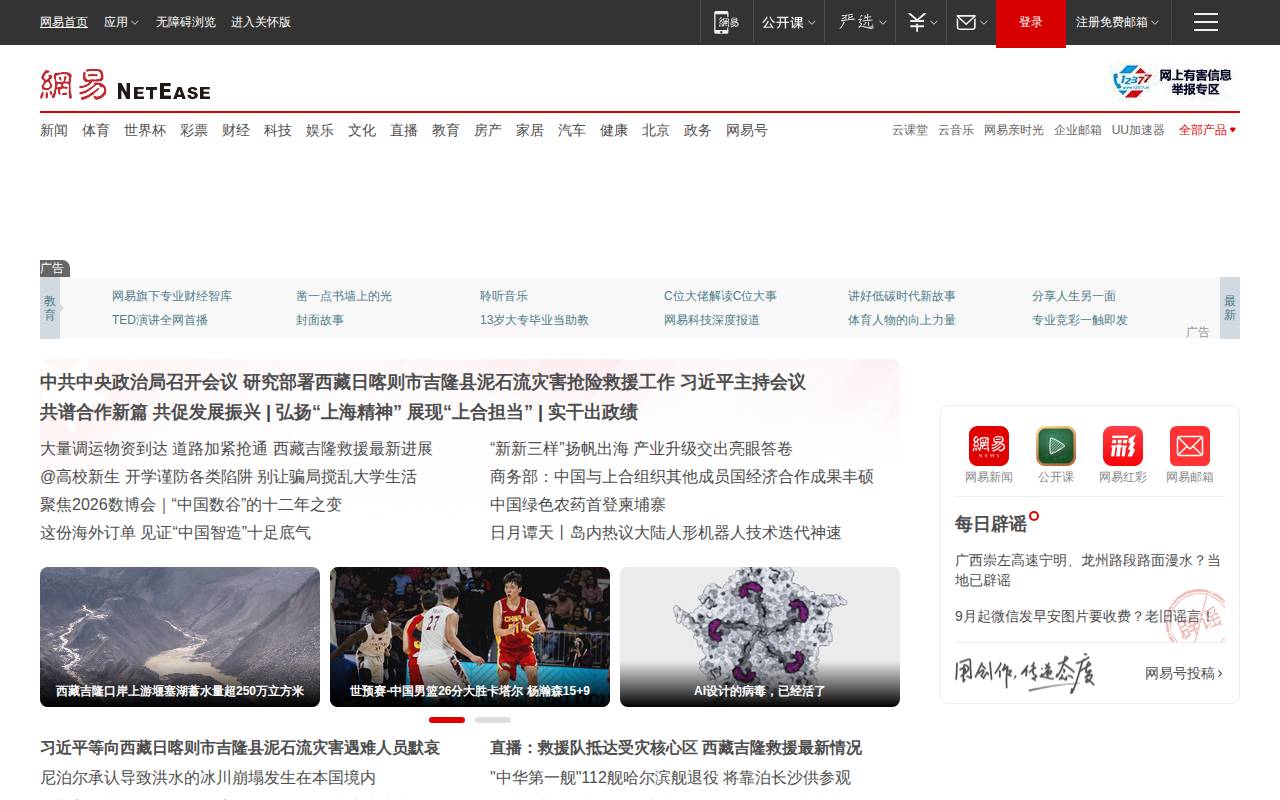Click the 最新 ad strip side tab
The height and width of the screenshot is (800, 1280).
[x=1230, y=308]
